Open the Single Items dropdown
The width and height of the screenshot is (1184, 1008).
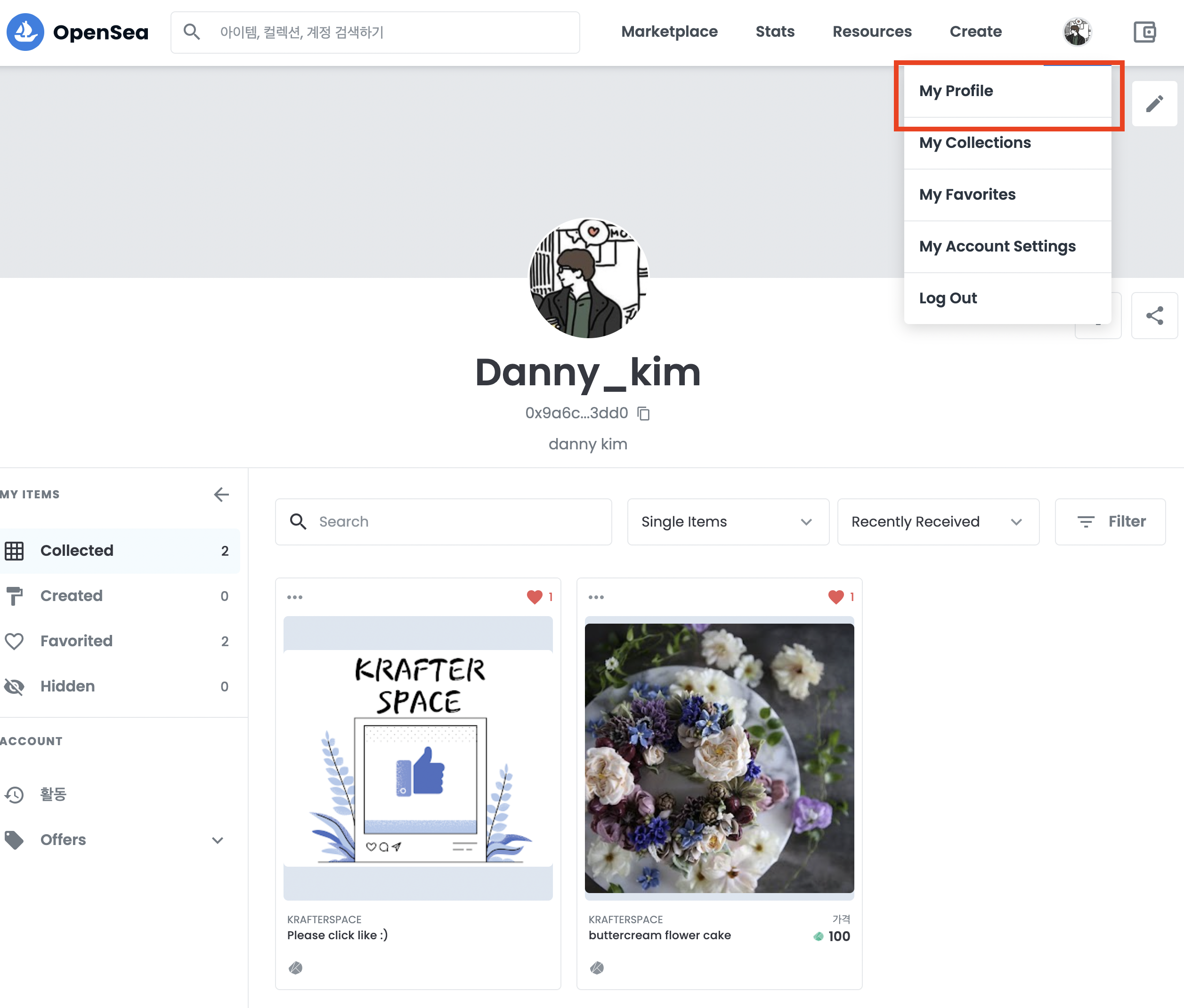point(728,522)
